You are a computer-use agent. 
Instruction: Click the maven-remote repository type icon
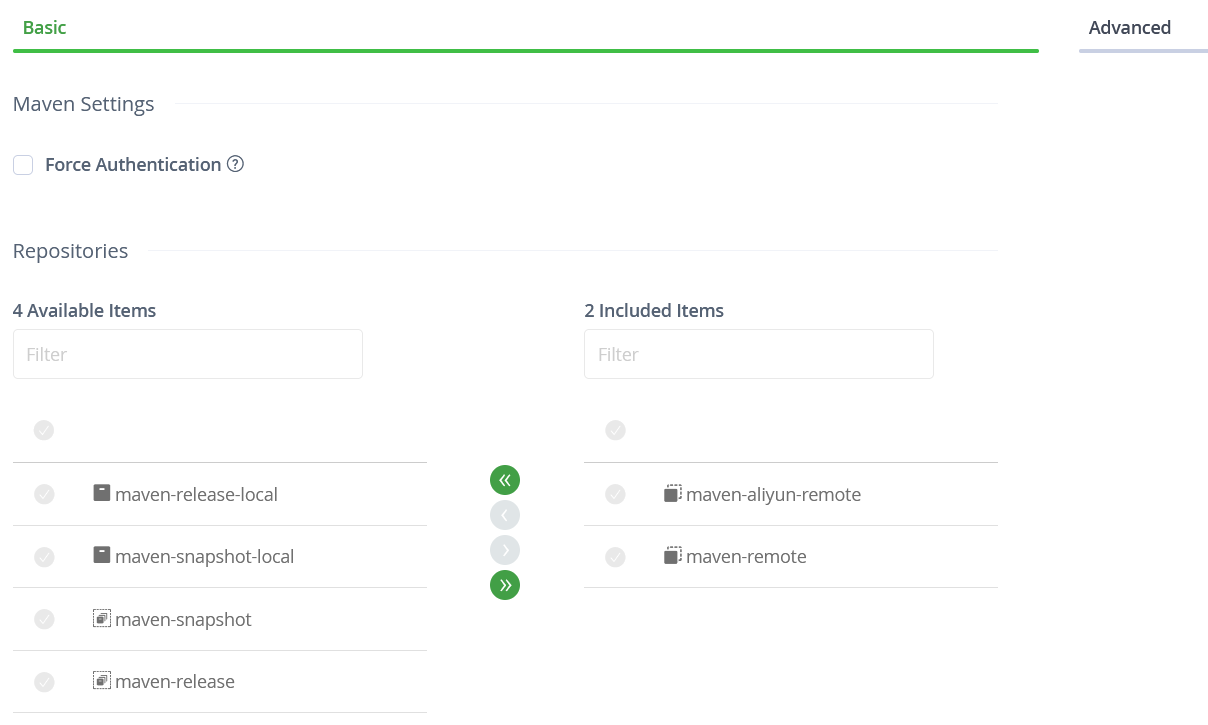pyautogui.click(x=673, y=555)
